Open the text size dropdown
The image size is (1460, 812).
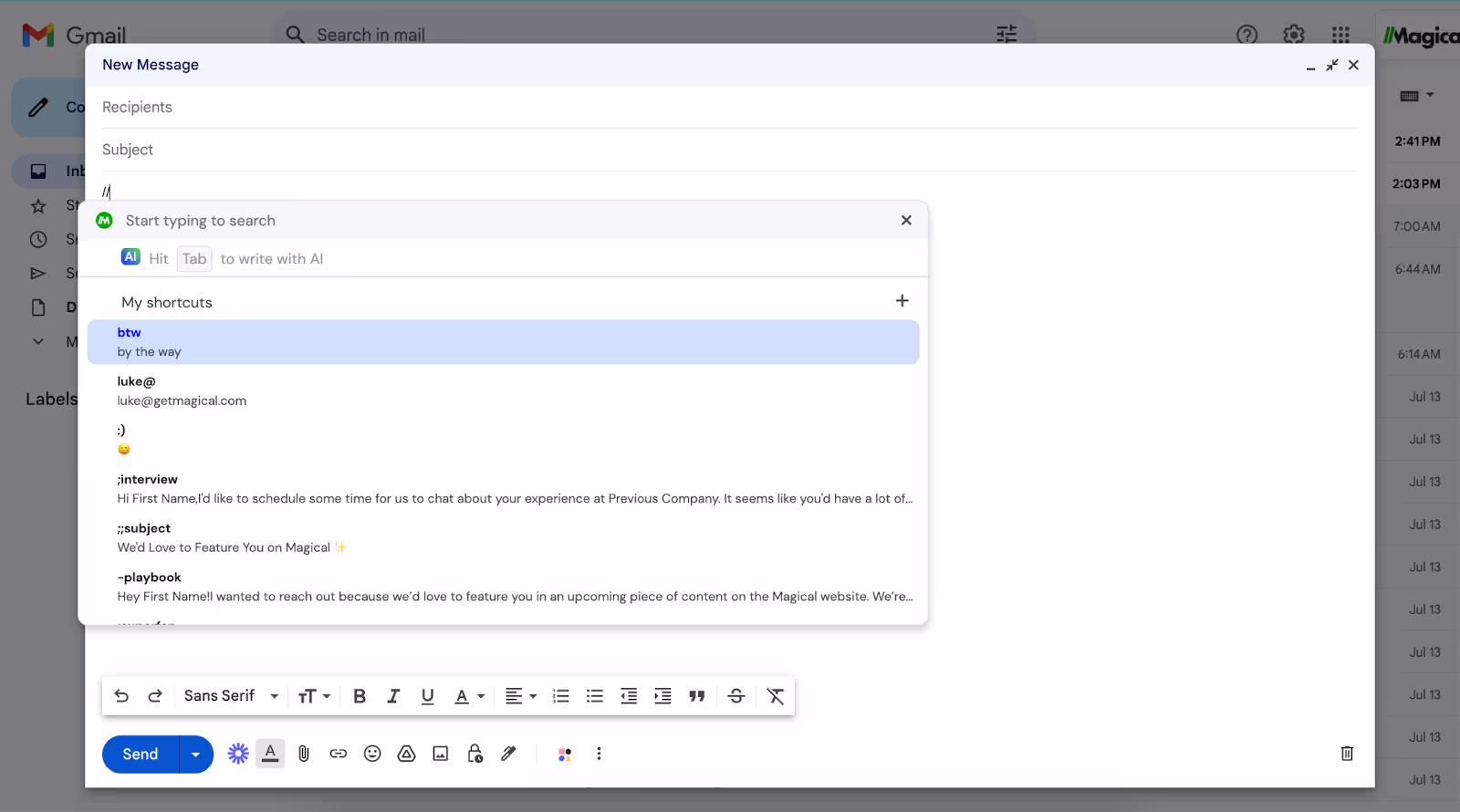314,696
